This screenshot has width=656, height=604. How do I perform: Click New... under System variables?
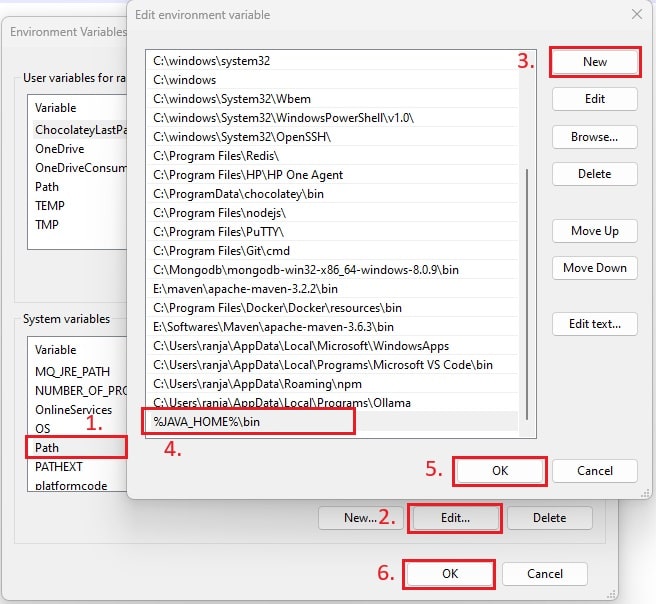coord(360,518)
